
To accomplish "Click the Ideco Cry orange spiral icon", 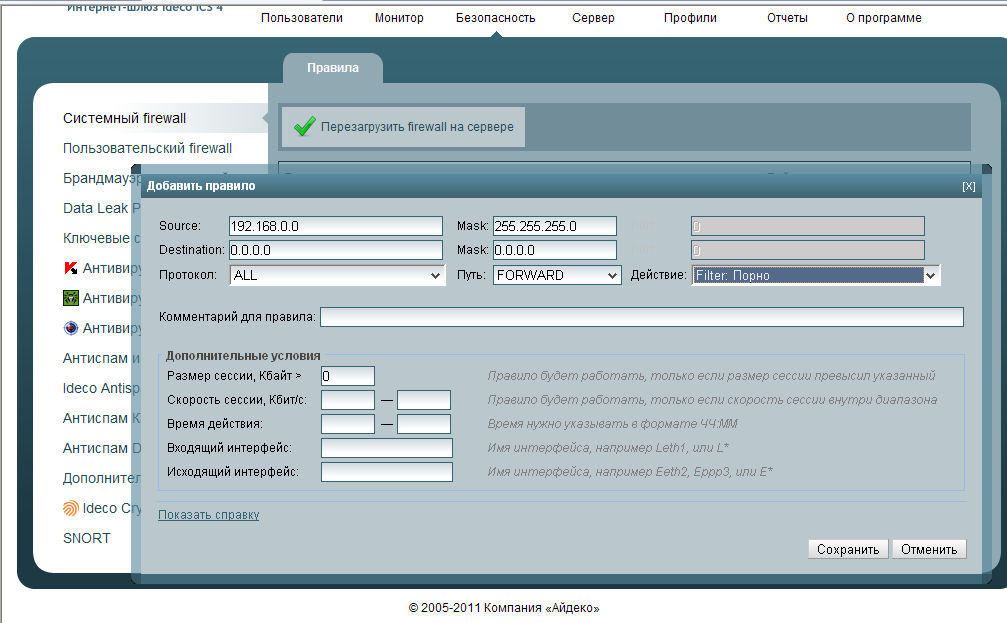I will (71, 508).
